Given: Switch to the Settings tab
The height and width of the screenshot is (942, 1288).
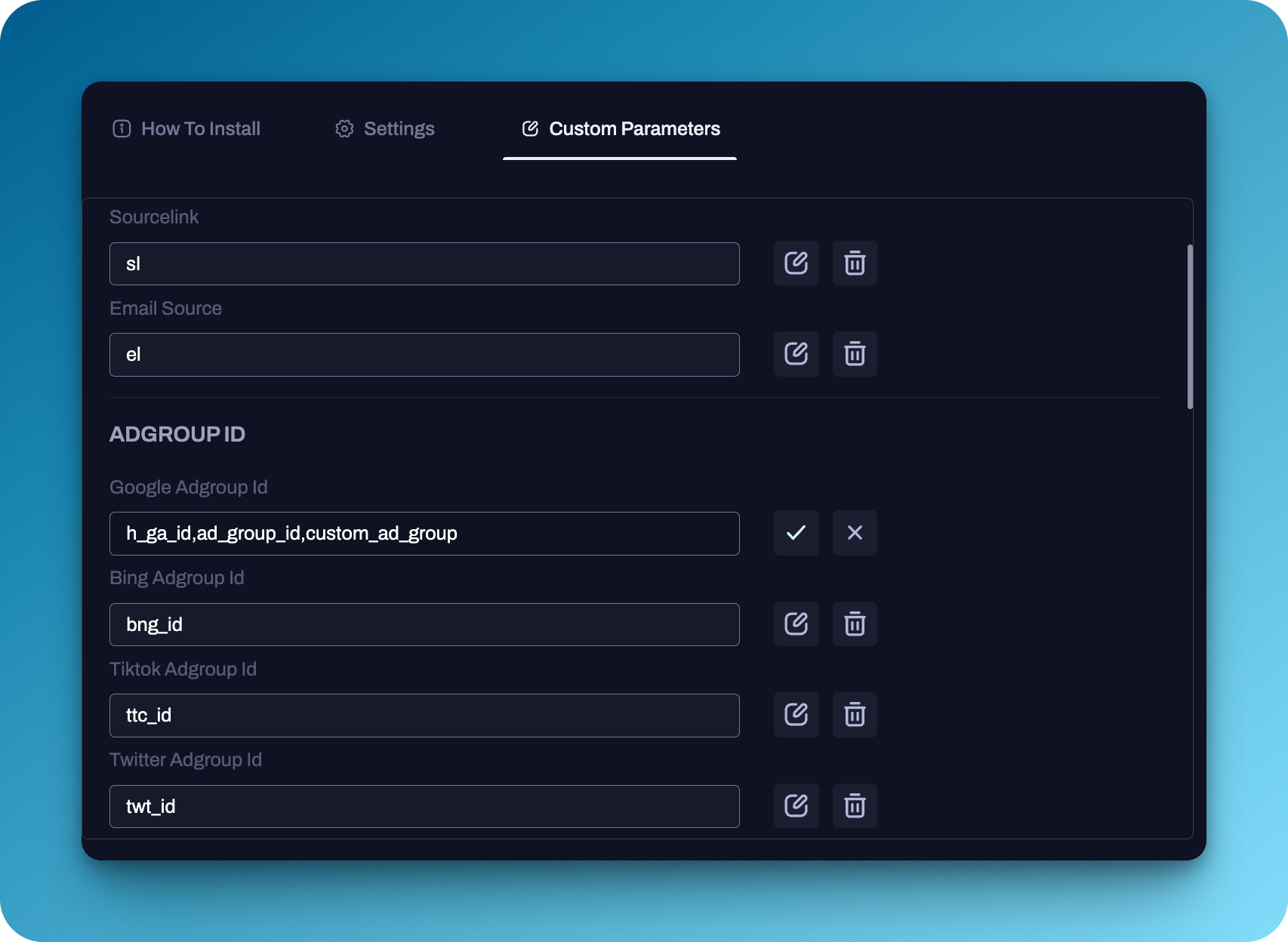Looking at the screenshot, I should click(385, 129).
